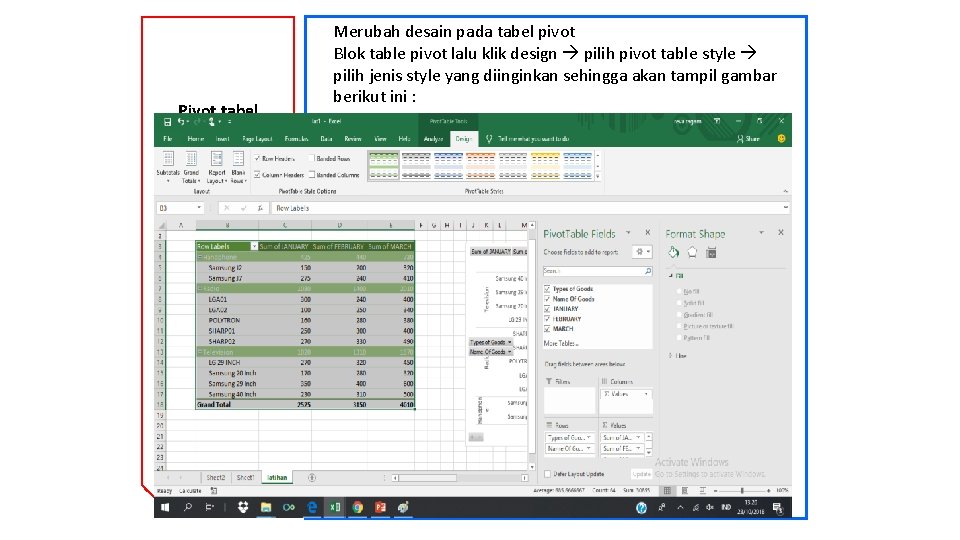Switch to the Home ribbon tab

(196, 139)
